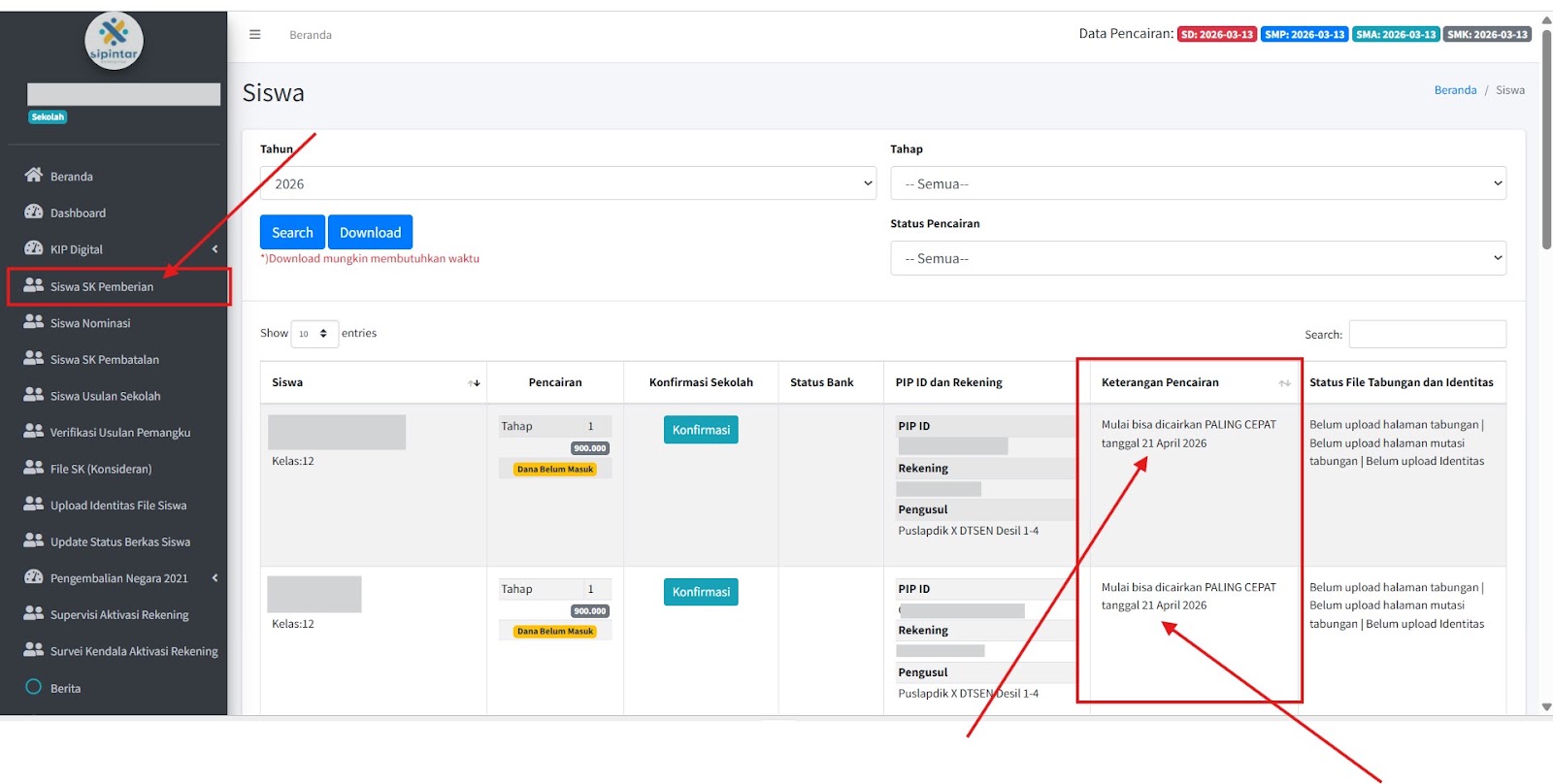Sort by Keterangan Pencairan column arrows
Image resolution: width=1553 pixels, height=784 pixels.
(1284, 383)
